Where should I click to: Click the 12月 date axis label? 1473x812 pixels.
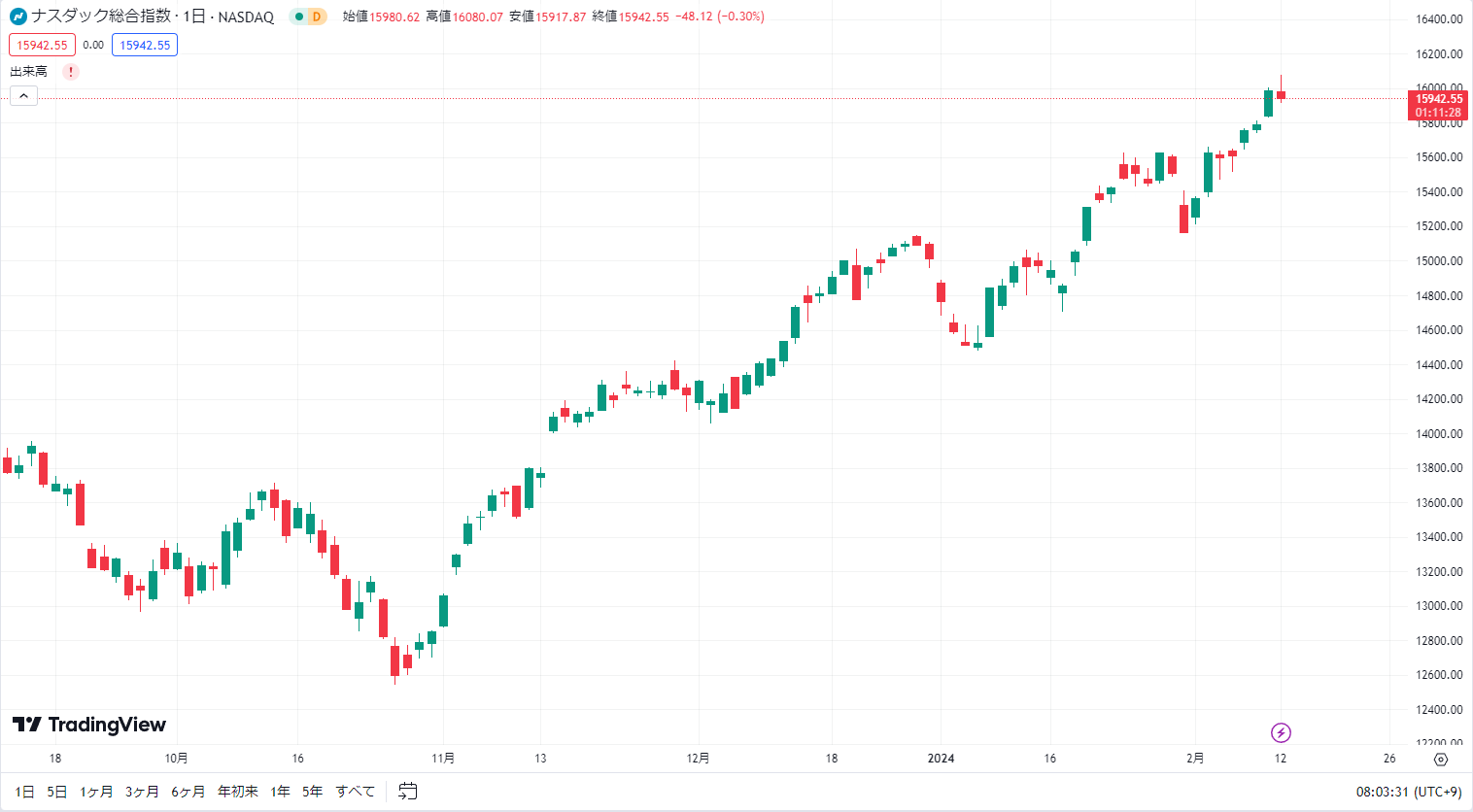coord(698,759)
